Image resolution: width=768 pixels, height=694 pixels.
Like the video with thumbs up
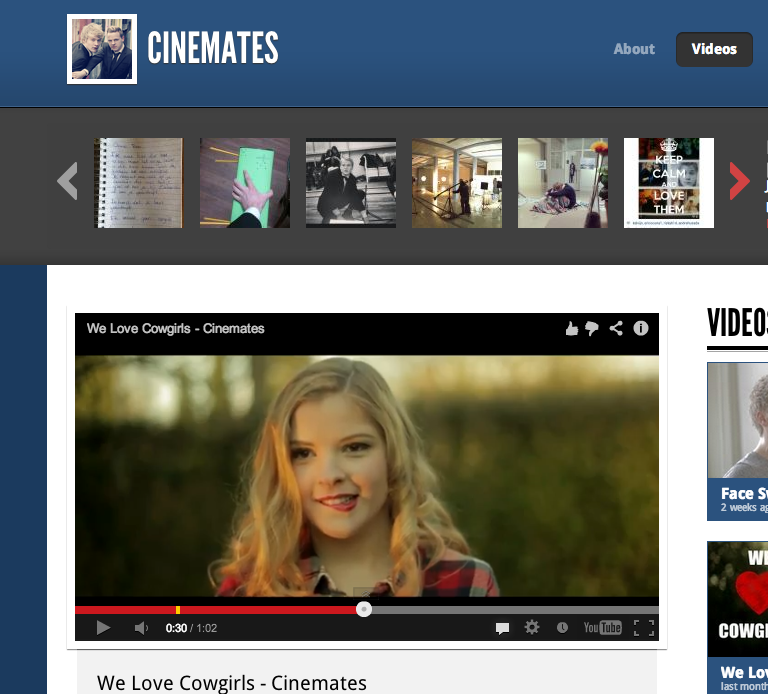pyautogui.click(x=572, y=329)
